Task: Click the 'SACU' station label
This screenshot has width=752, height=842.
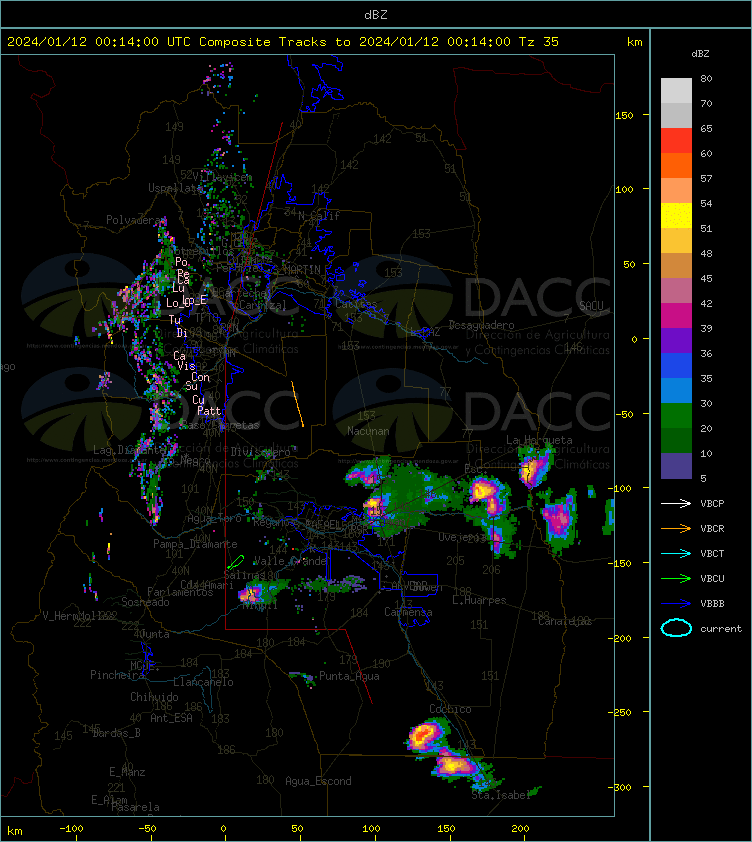Action: [591, 306]
